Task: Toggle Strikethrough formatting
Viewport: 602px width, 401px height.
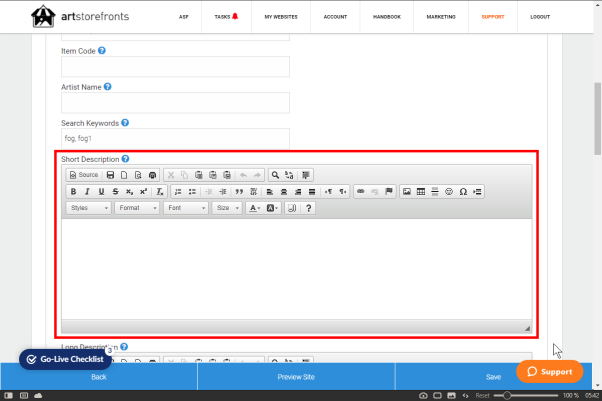Action: click(x=115, y=192)
